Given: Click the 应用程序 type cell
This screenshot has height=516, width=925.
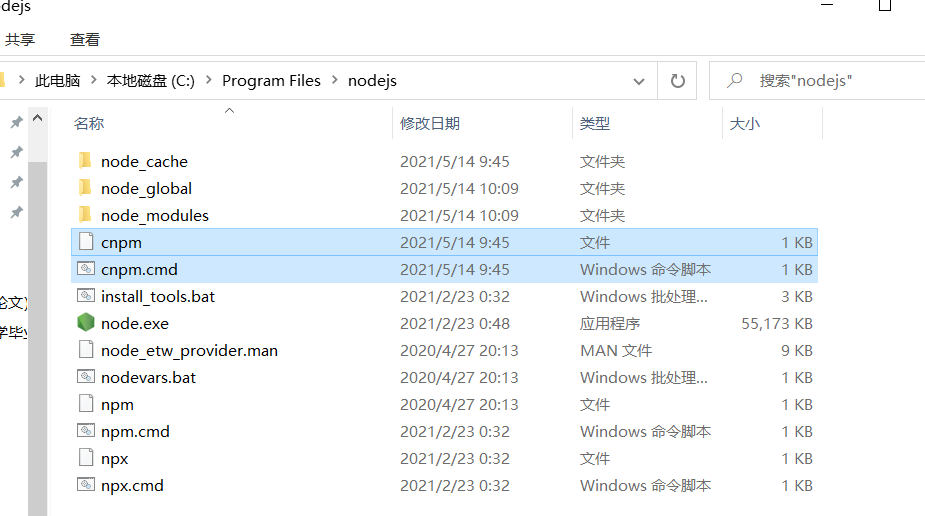Looking at the screenshot, I should (610, 324).
